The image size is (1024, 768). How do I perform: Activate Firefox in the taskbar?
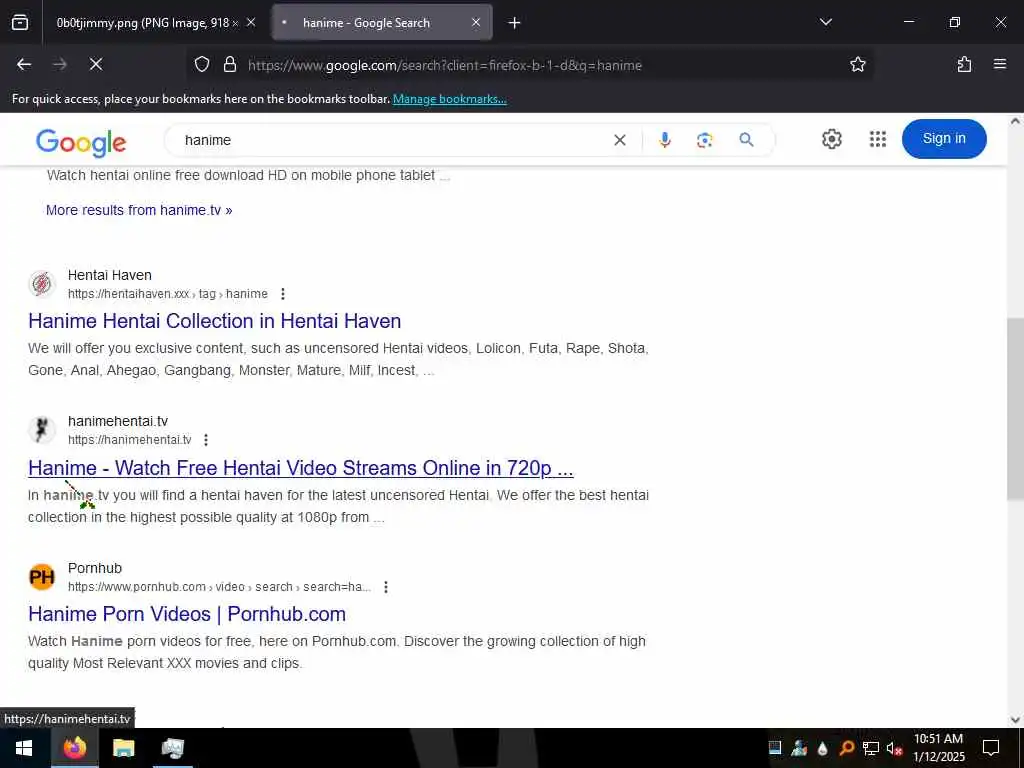[74, 748]
